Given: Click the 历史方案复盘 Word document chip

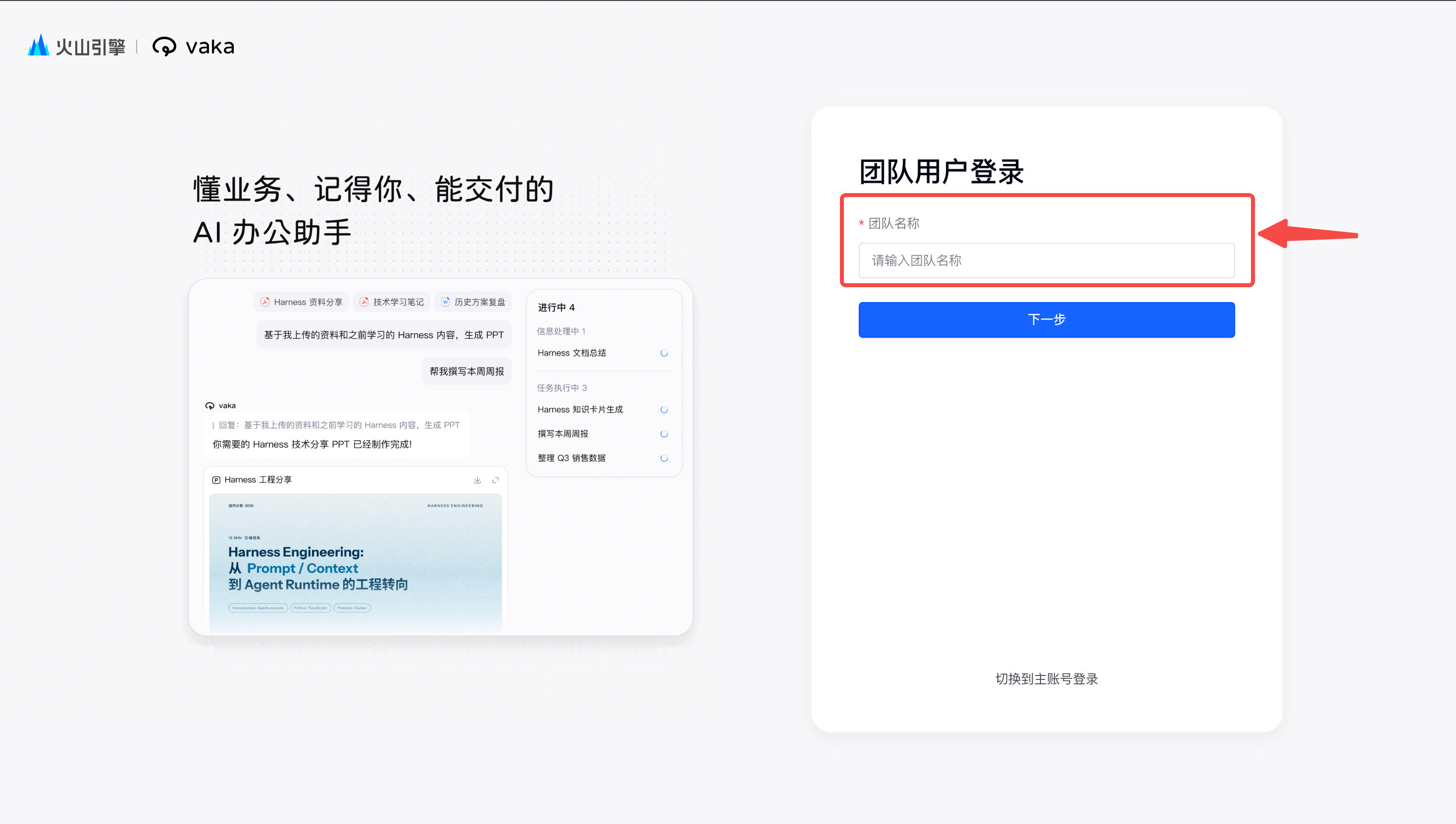Looking at the screenshot, I should click(473, 302).
